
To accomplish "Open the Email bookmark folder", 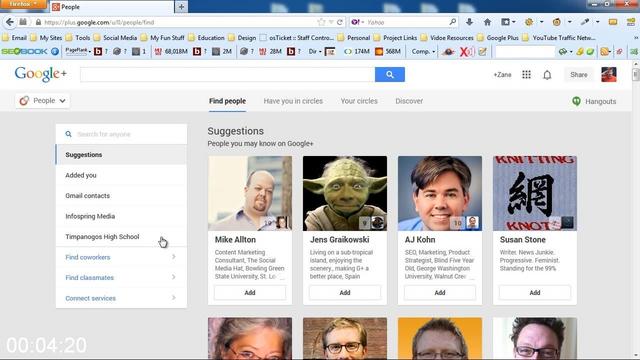I will point(14,38).
